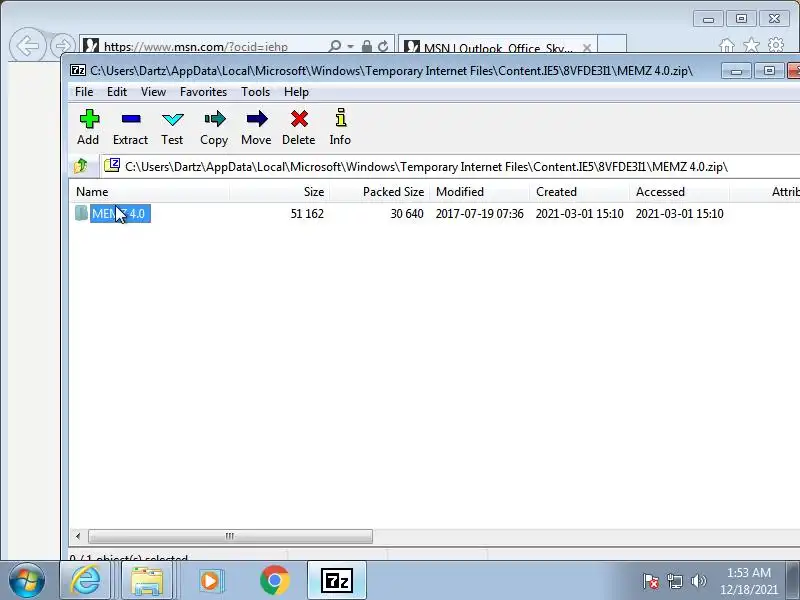This screenshot has width=800, height=600.
Task: Open Action Center flag in system tray
Action: point(650,581)
